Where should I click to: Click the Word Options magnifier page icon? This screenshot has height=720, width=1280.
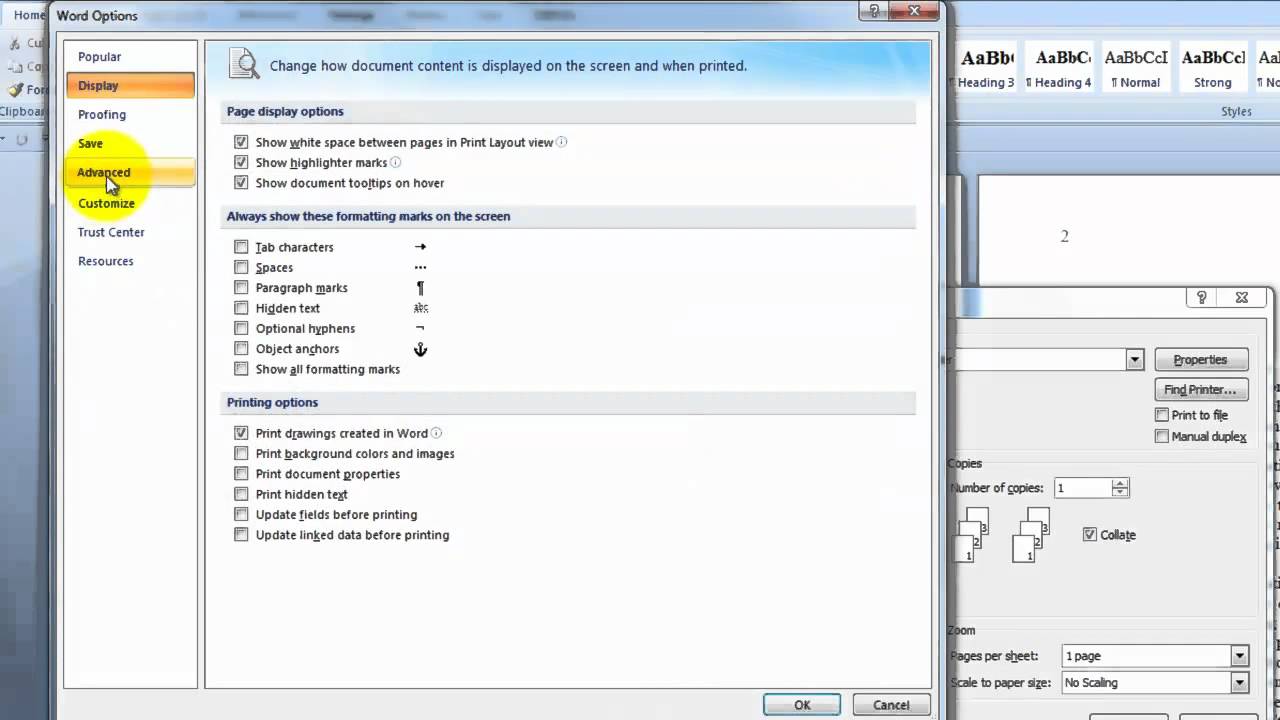point(244,64)
